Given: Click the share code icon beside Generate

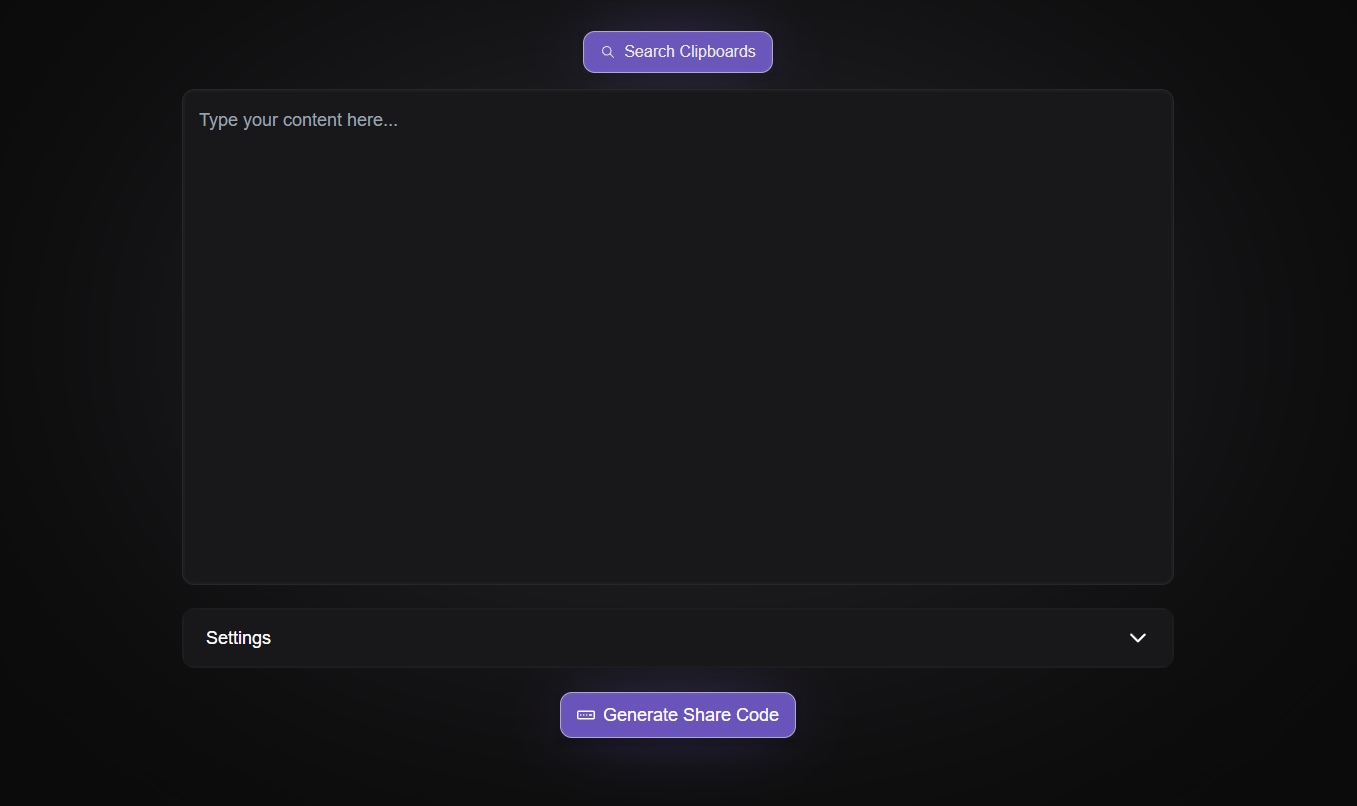Looking at the screenshot, I should pos(586,715).
